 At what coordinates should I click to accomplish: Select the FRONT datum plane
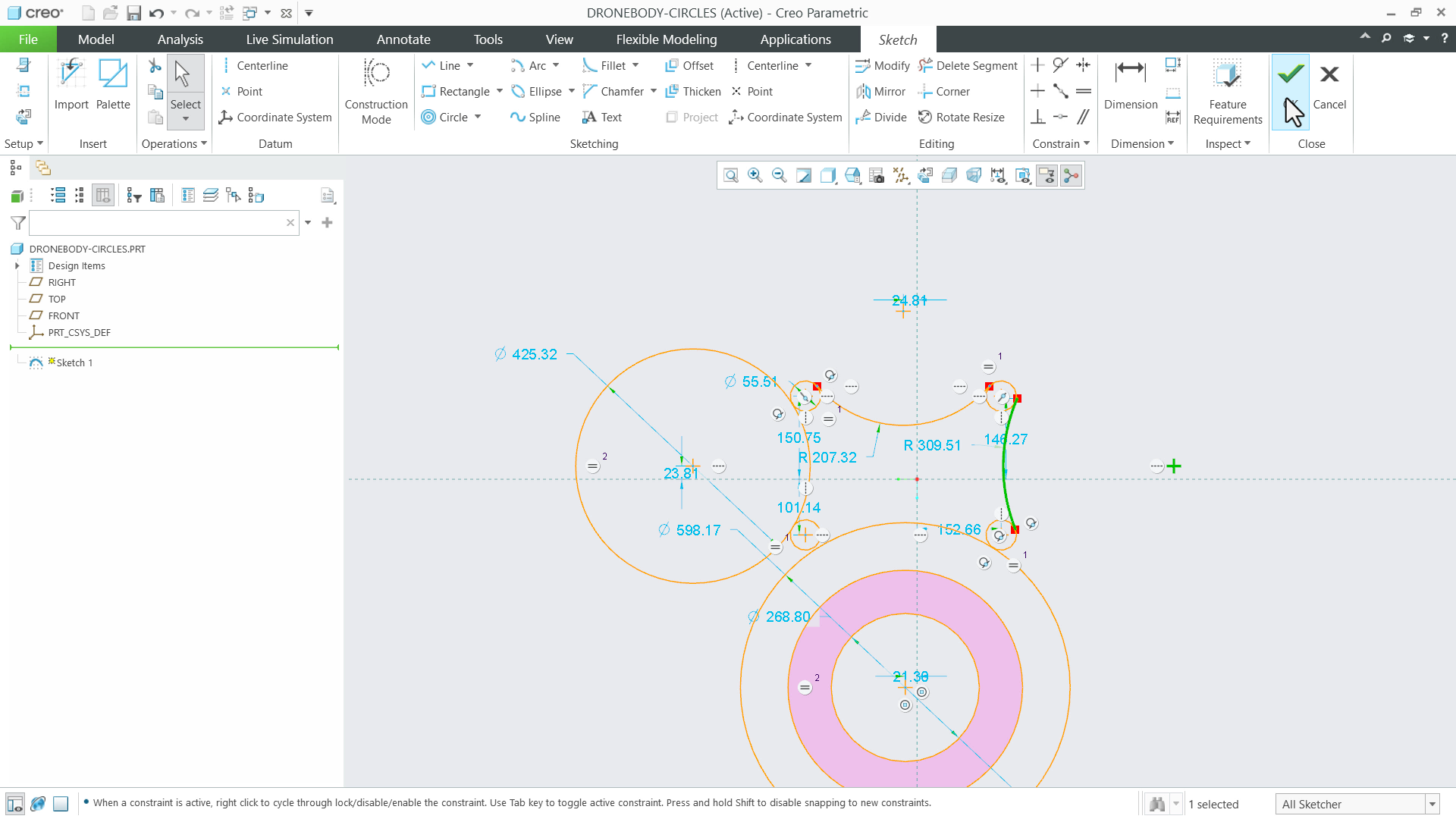pyautogui.click(x=64, y=316)
